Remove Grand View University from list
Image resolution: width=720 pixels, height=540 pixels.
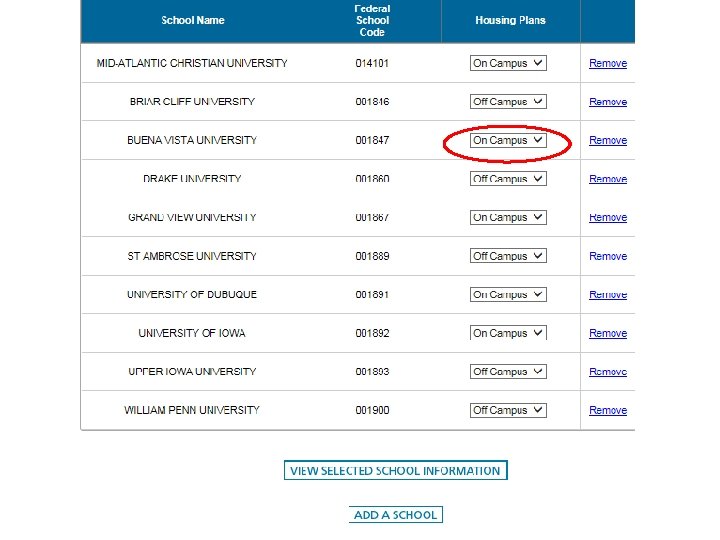coord(608,217)
